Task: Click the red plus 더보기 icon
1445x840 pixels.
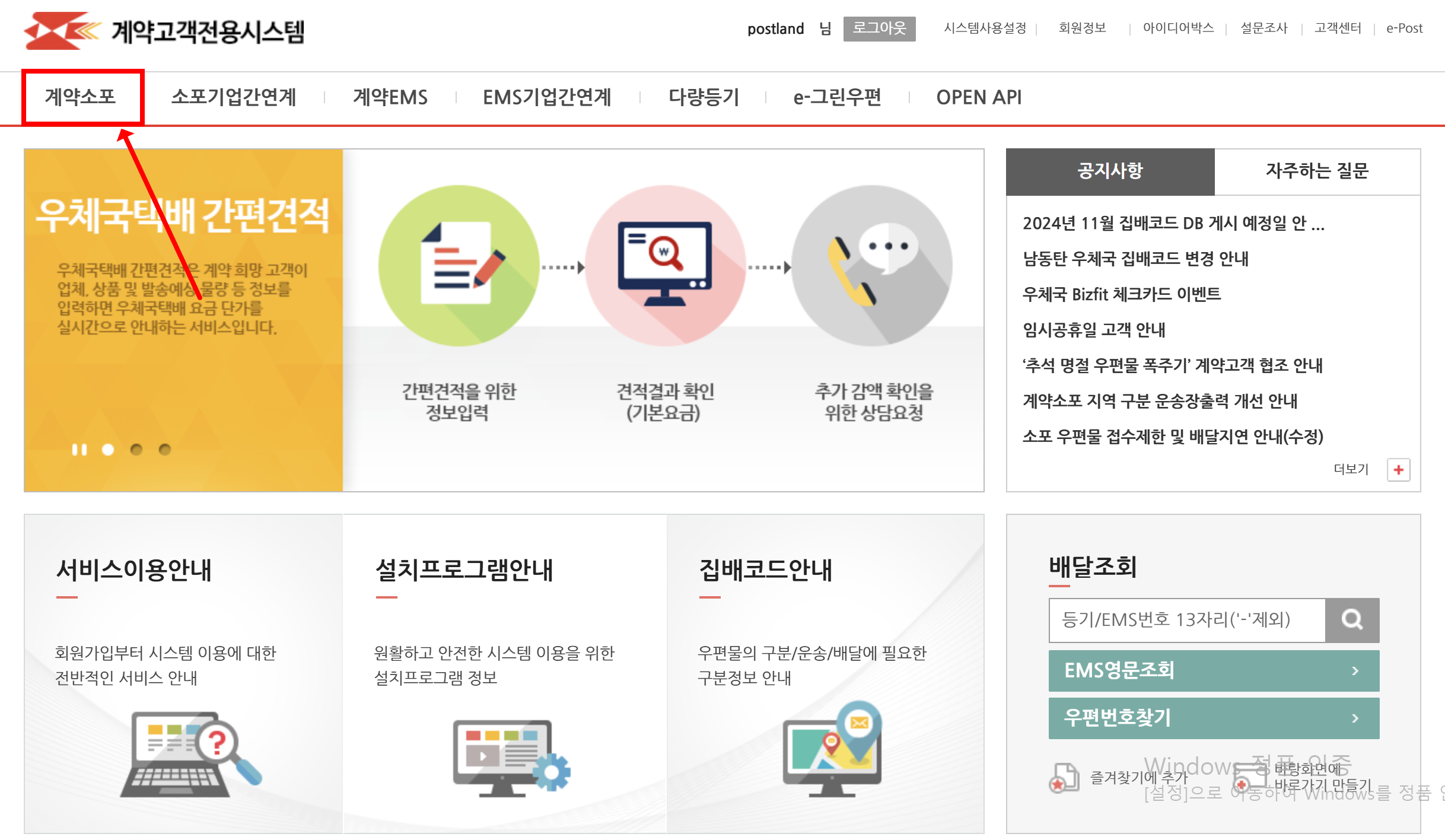Action: (1398, 470)
